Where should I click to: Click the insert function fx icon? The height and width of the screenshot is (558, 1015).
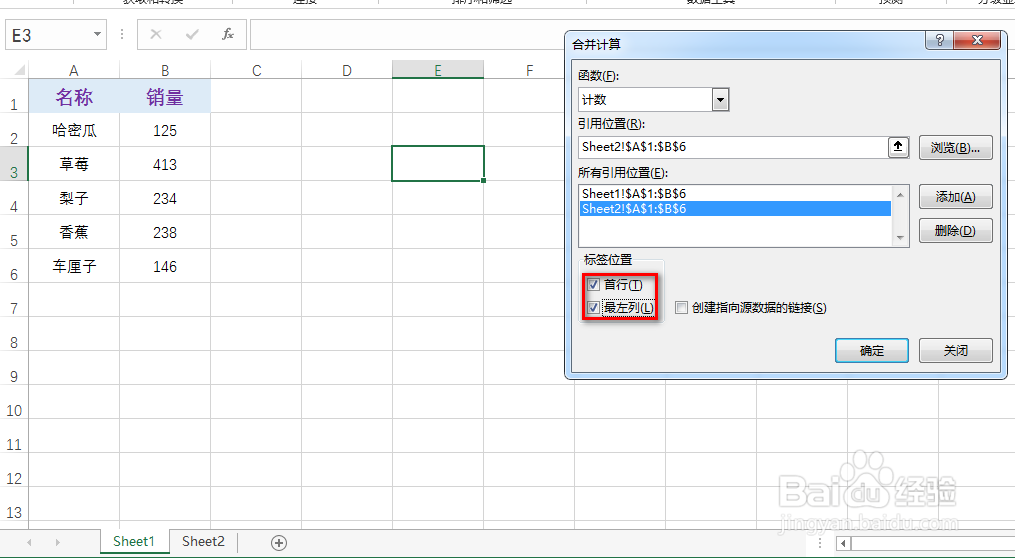[227, 34]
